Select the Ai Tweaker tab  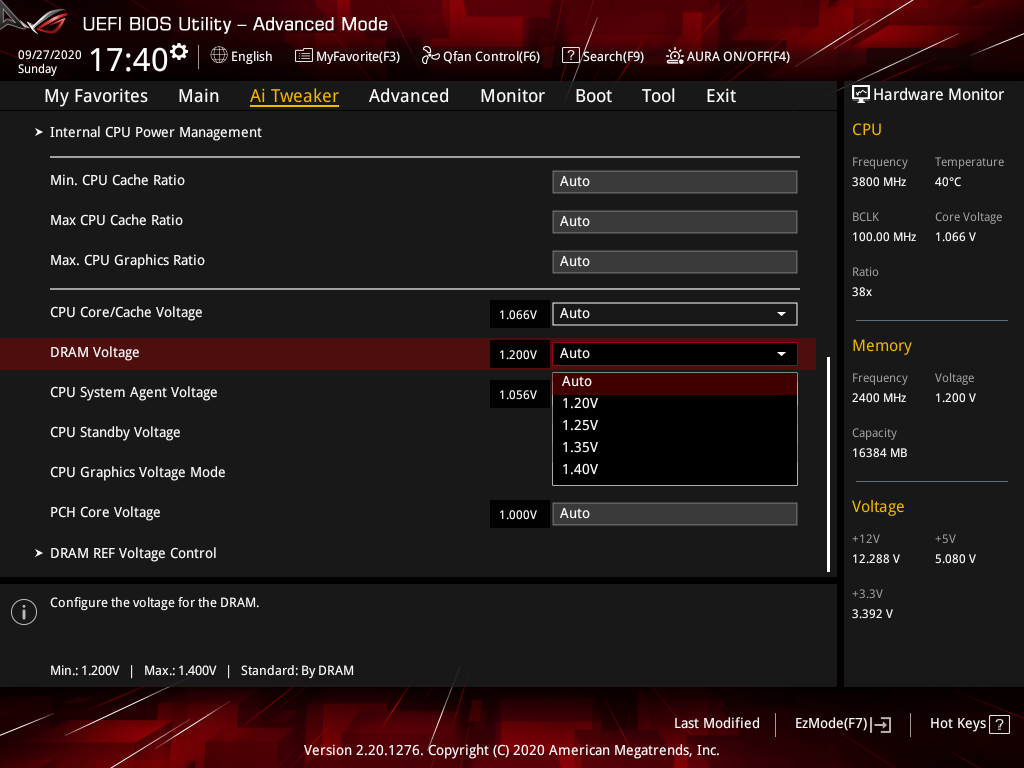click(294, 96)
